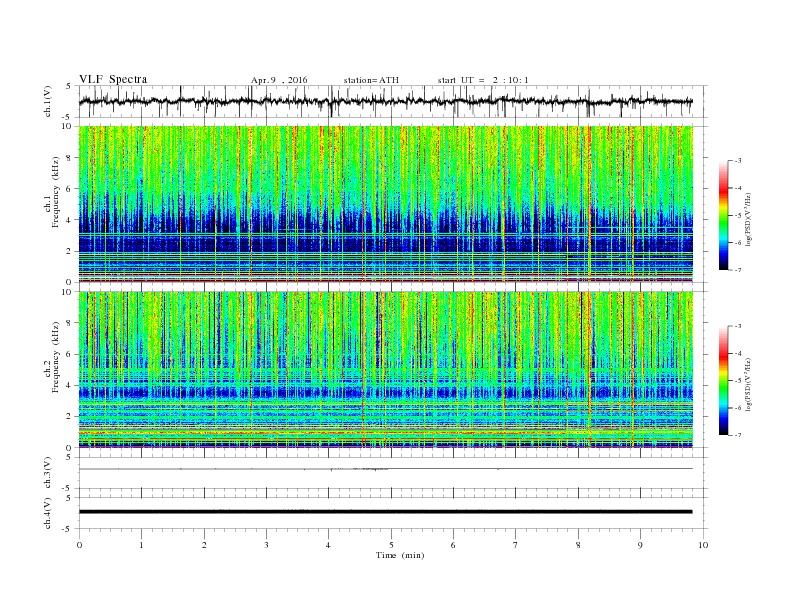Click the ch.3(V) axis label
Screen dimensions: 792x612
pos(48,473)
